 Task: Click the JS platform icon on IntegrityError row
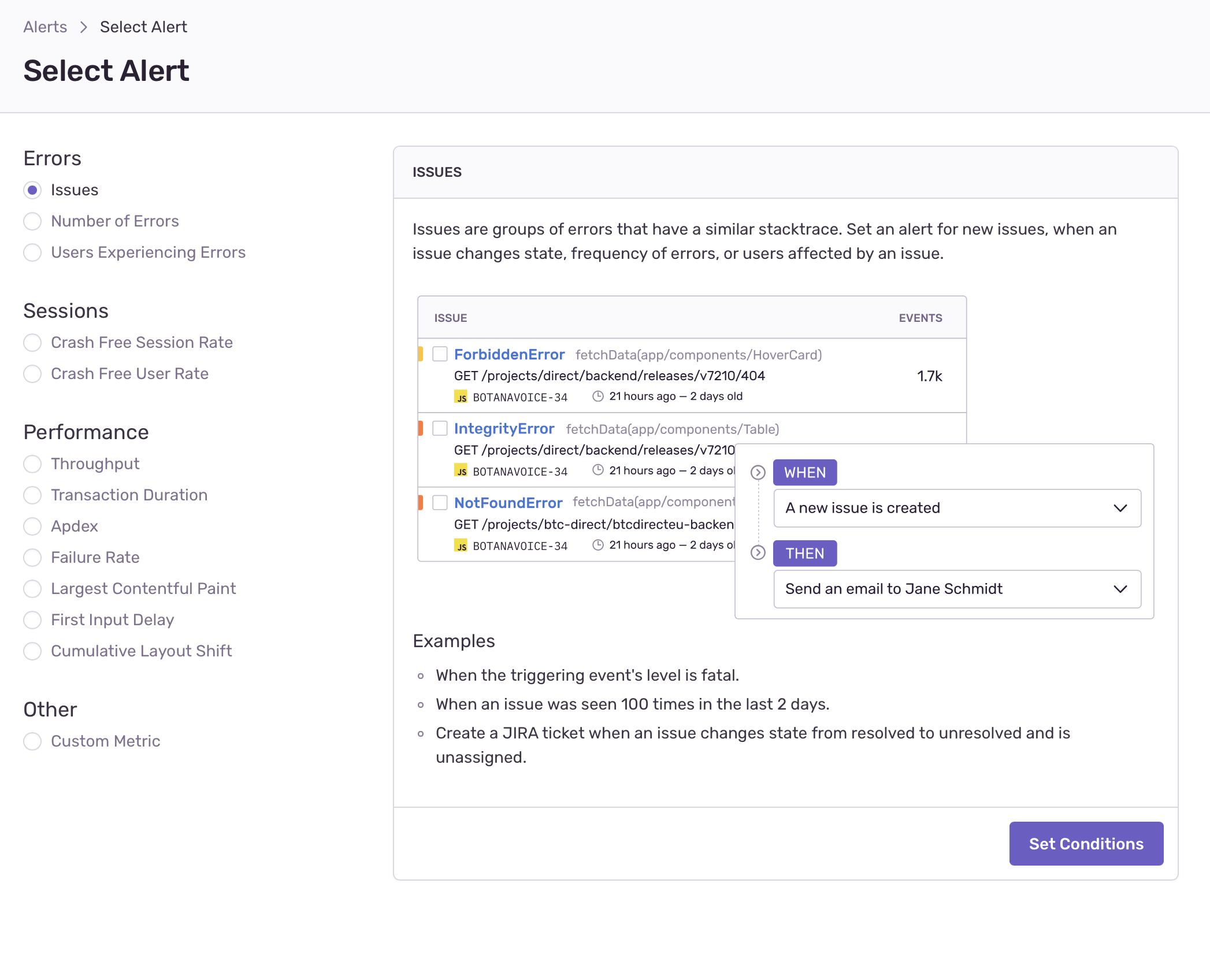(x=461, y=471)
